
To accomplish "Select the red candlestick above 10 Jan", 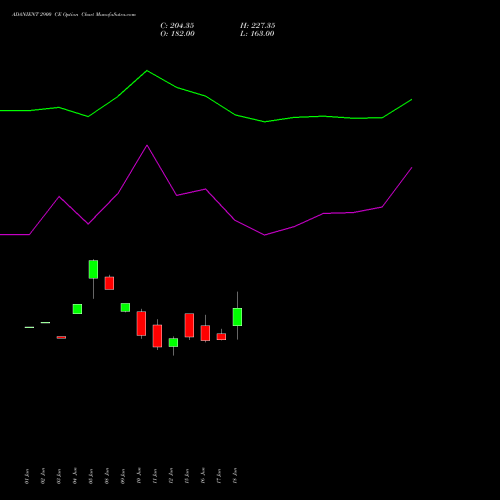I will 141,323.
